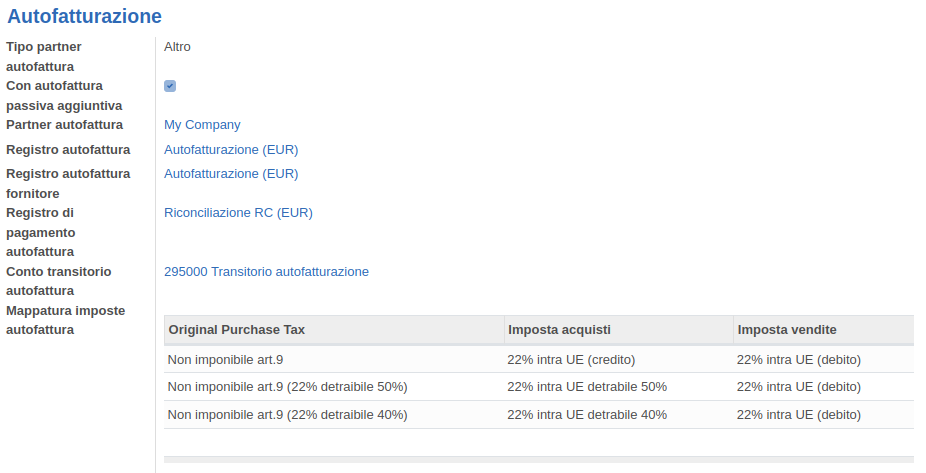Click the Autofatturazione section heading
The width and height of the screenshot is (926, 473).
tap(84, 16)
